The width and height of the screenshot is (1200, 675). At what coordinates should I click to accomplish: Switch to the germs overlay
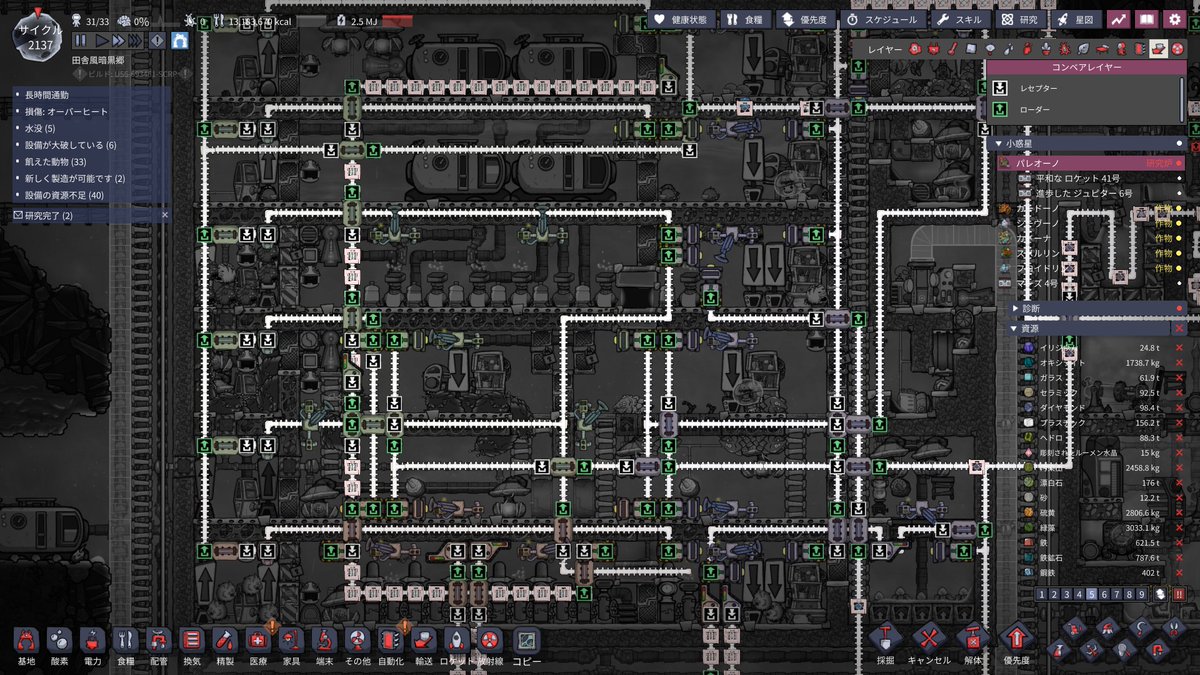[1064, 49]
